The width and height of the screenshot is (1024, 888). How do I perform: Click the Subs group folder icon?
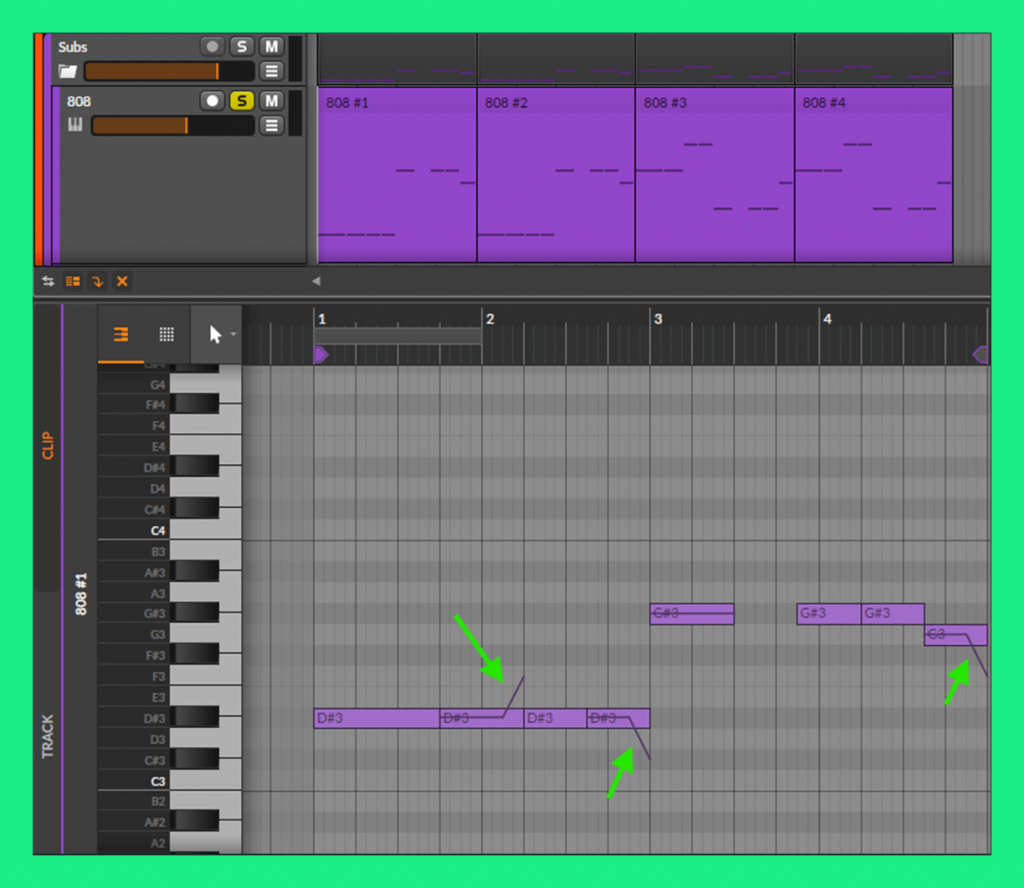tap(68, 71)
